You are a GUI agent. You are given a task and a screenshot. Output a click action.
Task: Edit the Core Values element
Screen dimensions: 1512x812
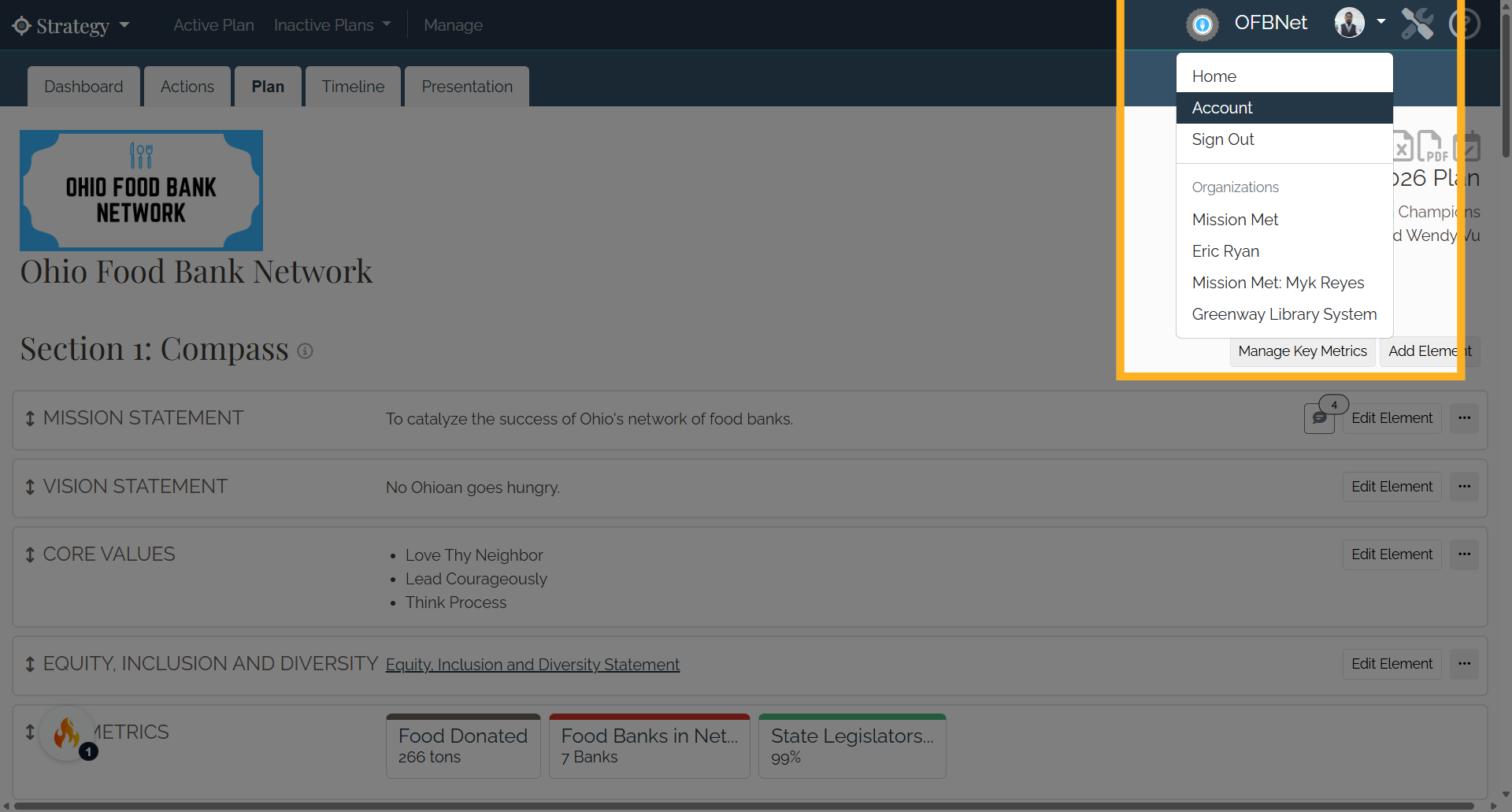point(1392,554)
